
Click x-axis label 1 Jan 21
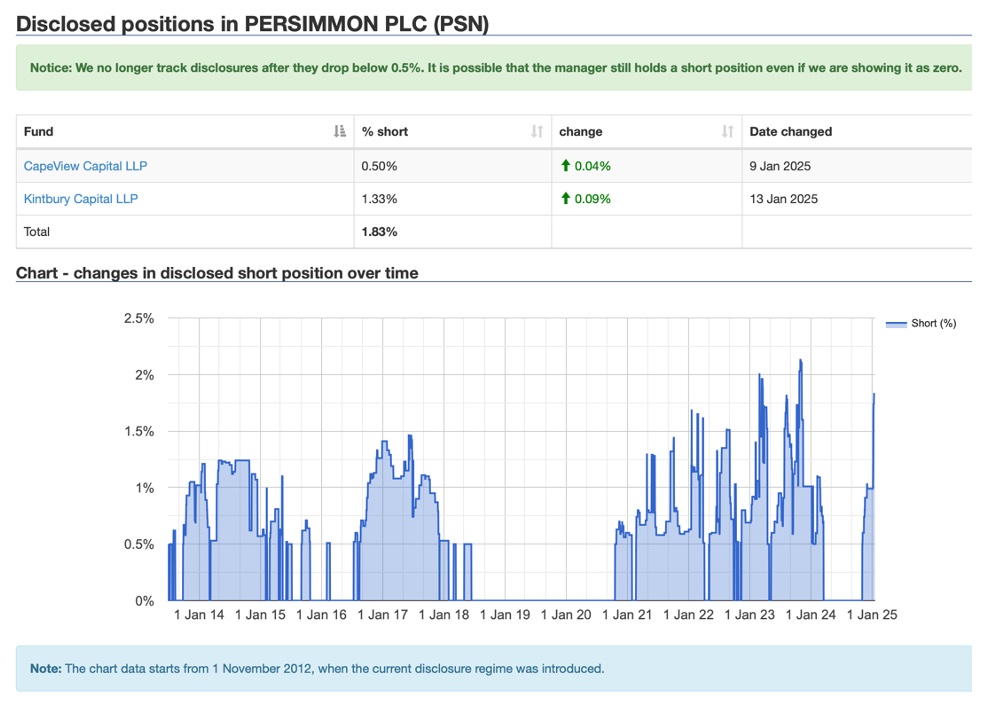tap(627, 614)
